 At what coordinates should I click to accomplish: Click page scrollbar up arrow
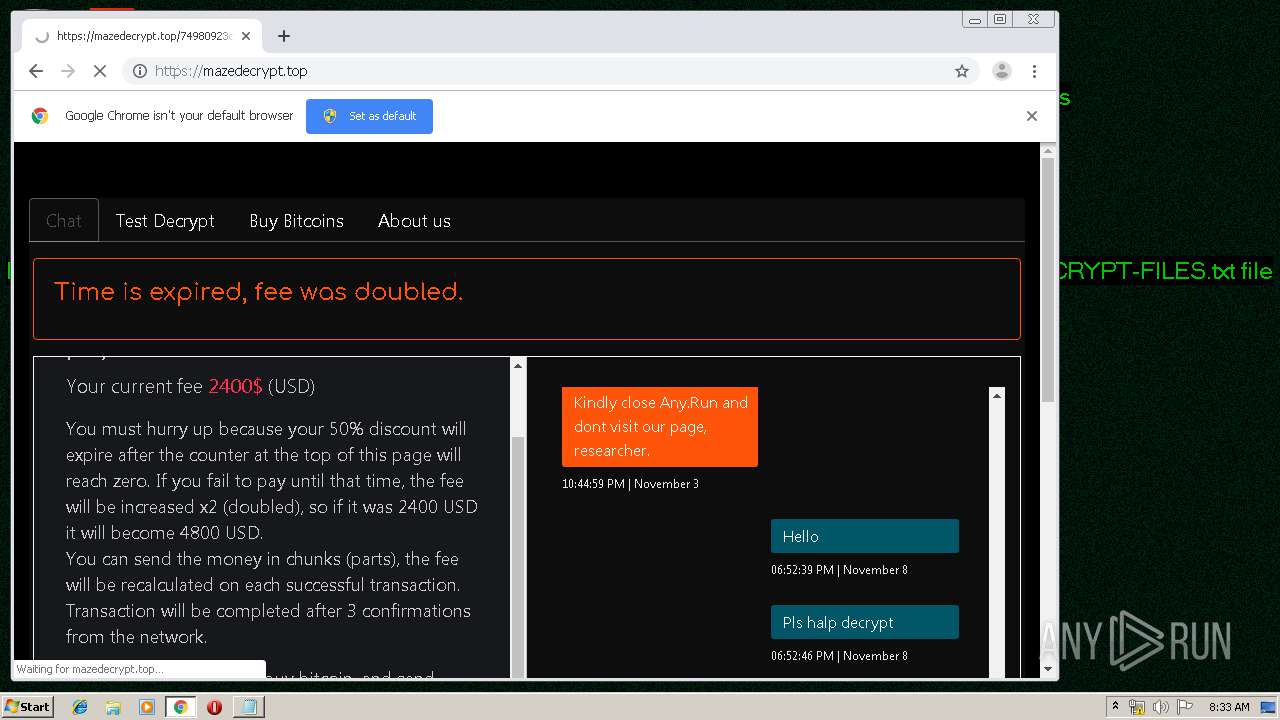[1048, 151]
